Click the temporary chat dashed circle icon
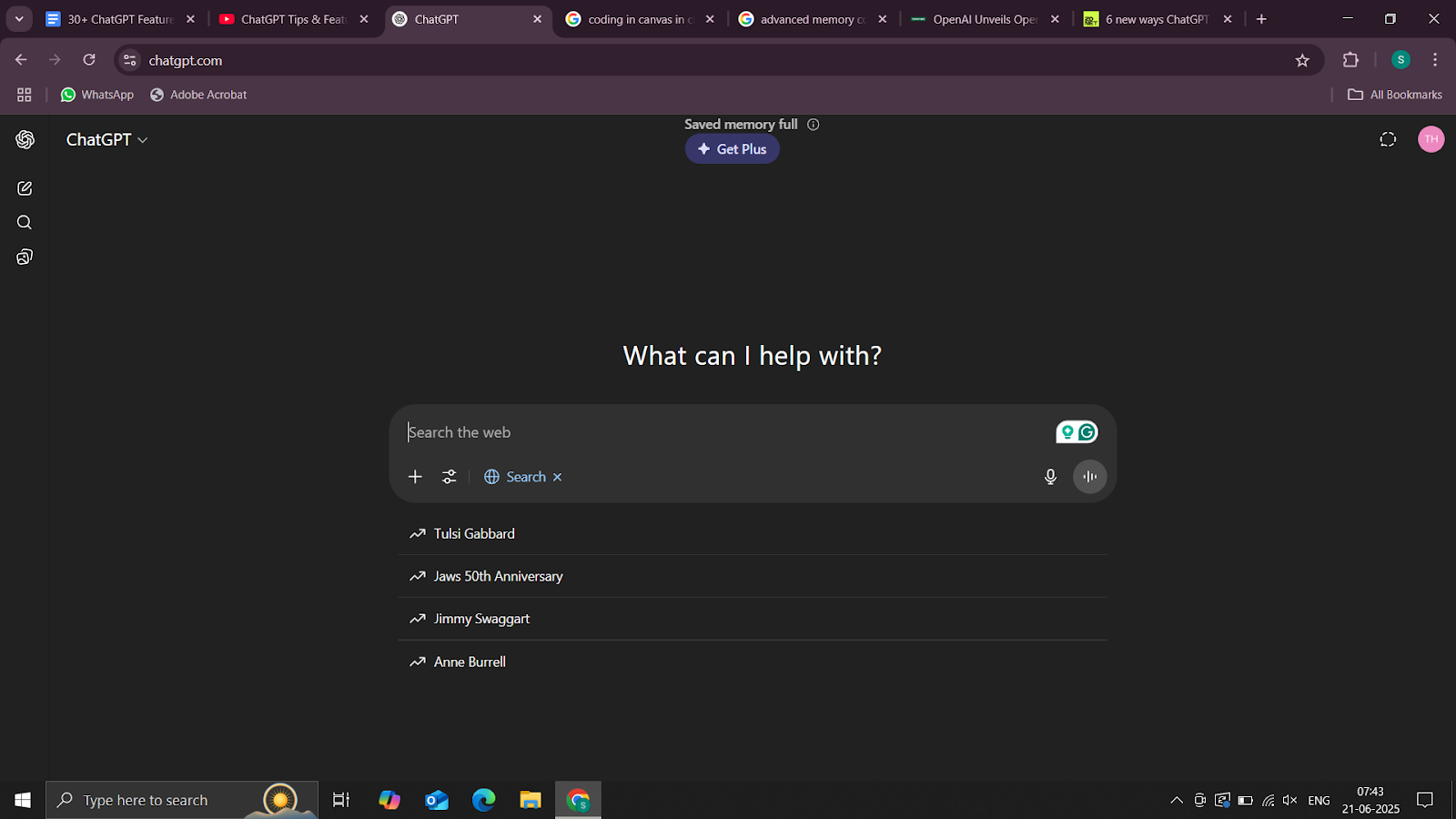This screenshot has height=819, width=1456. pos(1388,139)
